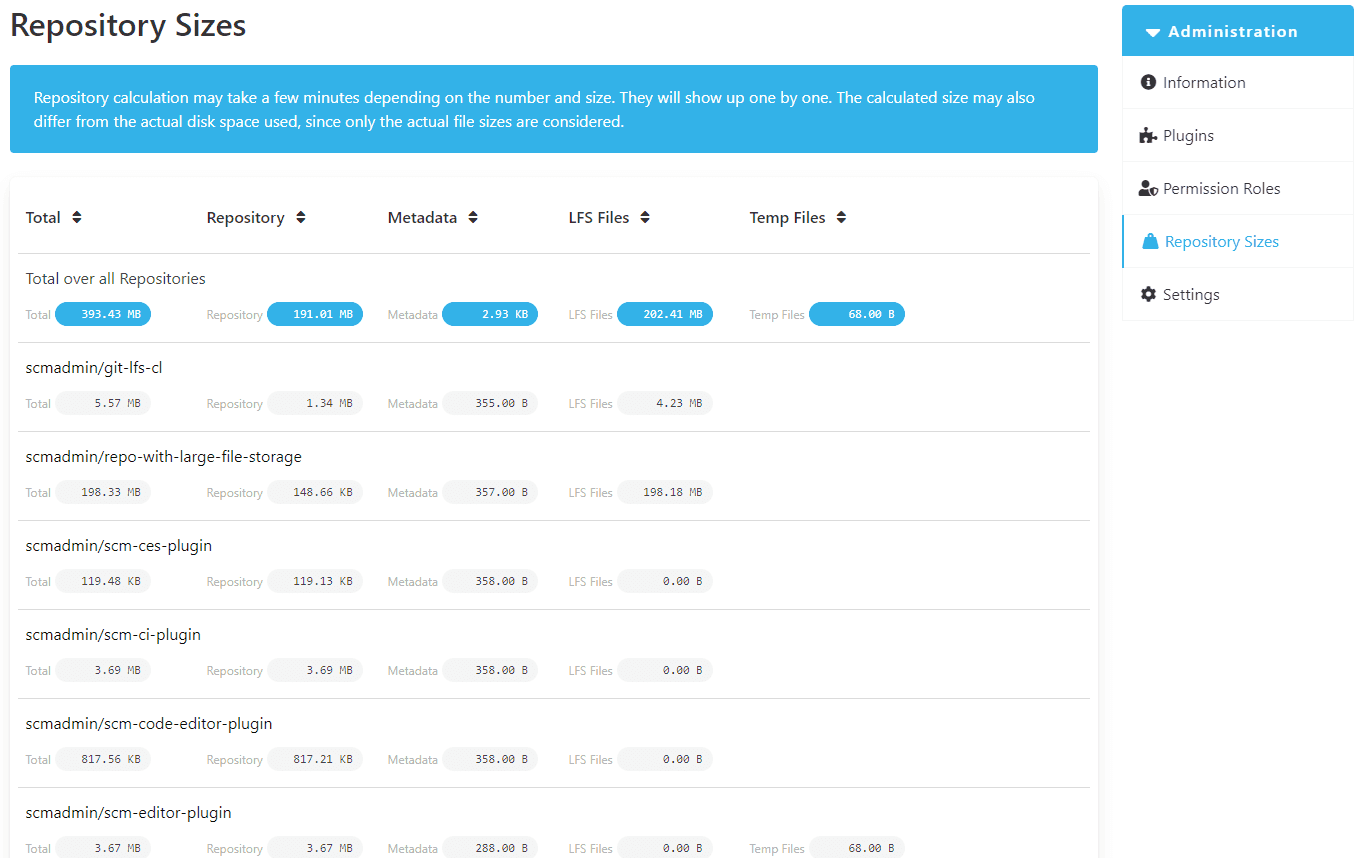The image size is (1359, 858).
Task: Select Plugins from the sidebar menu
Action: coord(1186,134)
